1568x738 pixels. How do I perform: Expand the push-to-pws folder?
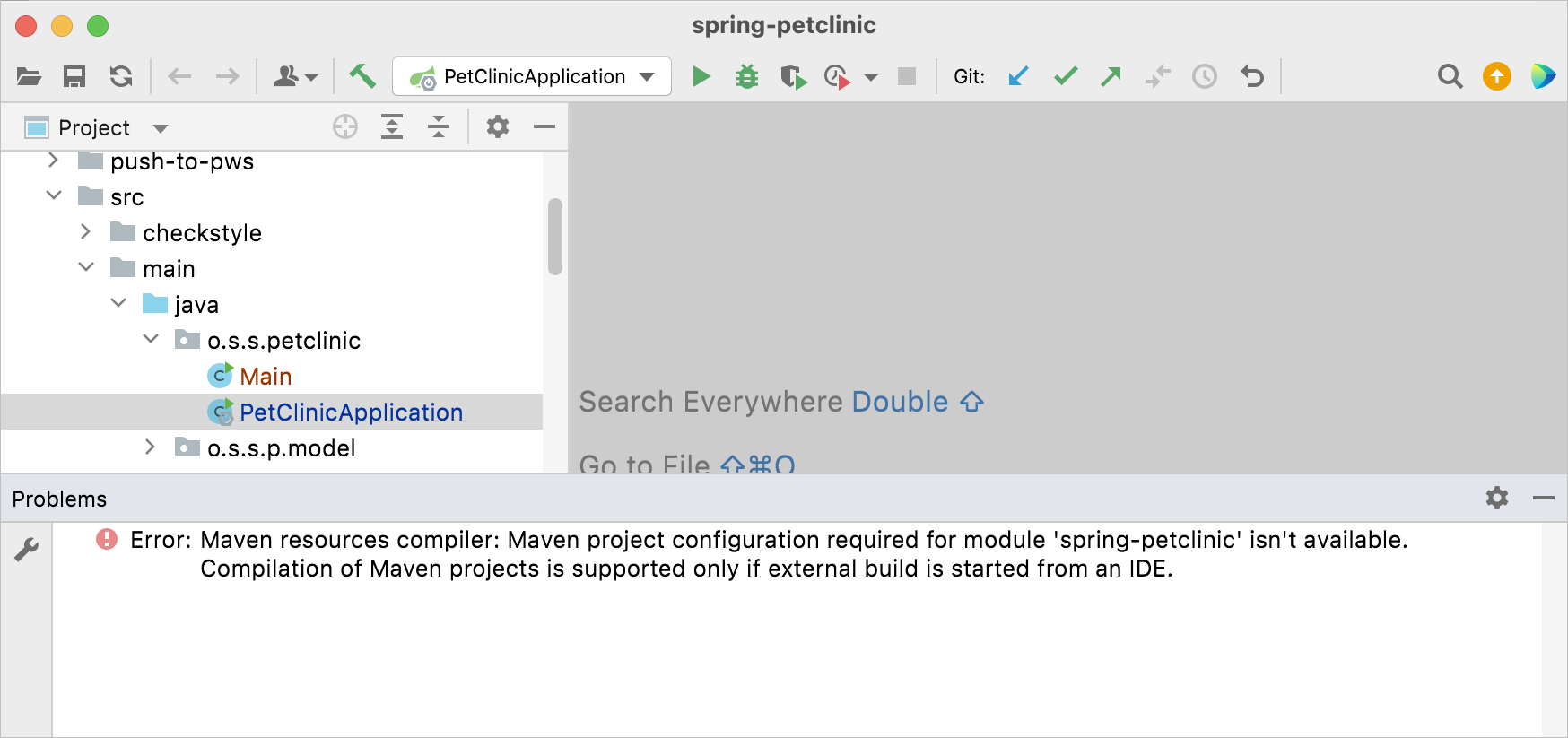click(x=53, y=161)
